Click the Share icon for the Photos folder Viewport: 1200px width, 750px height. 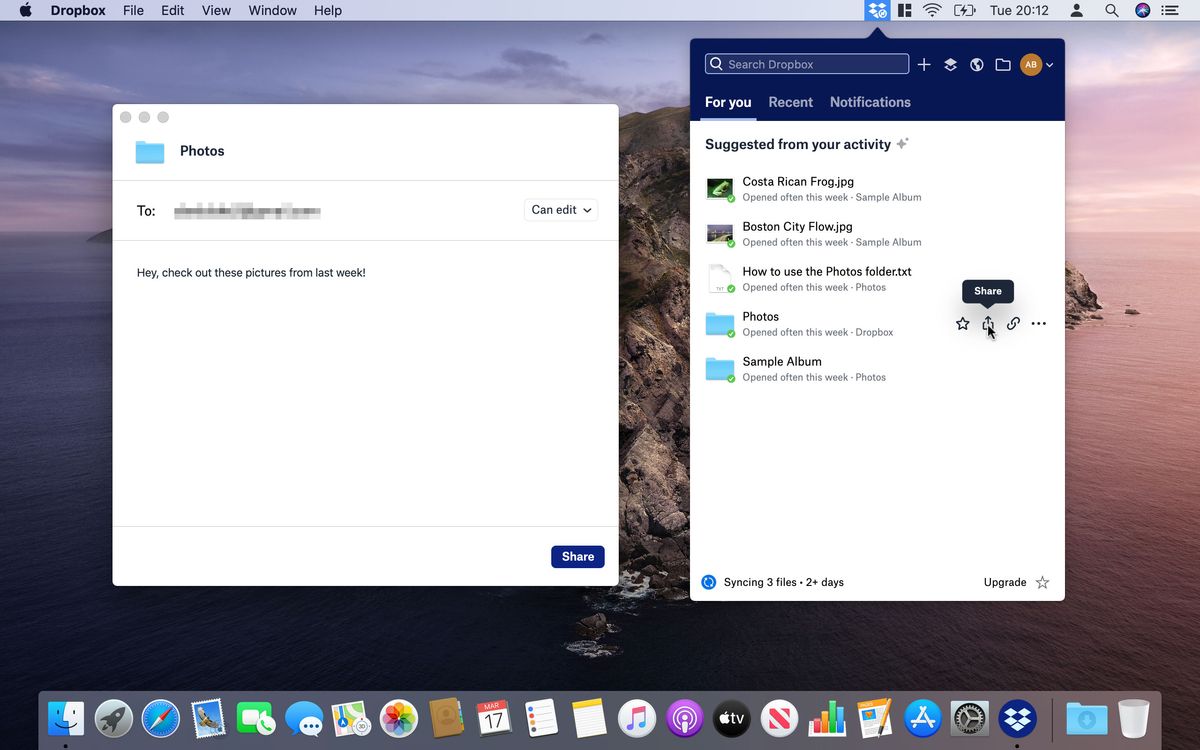coord(988,323)
